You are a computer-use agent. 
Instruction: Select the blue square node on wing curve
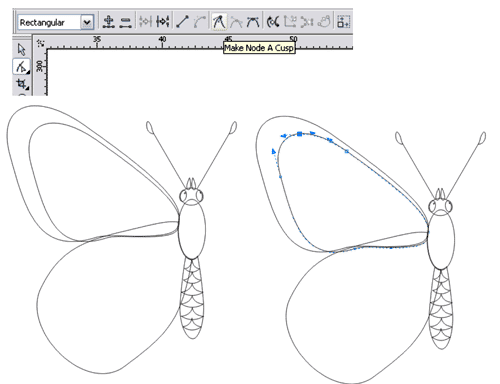pos(300,134)
